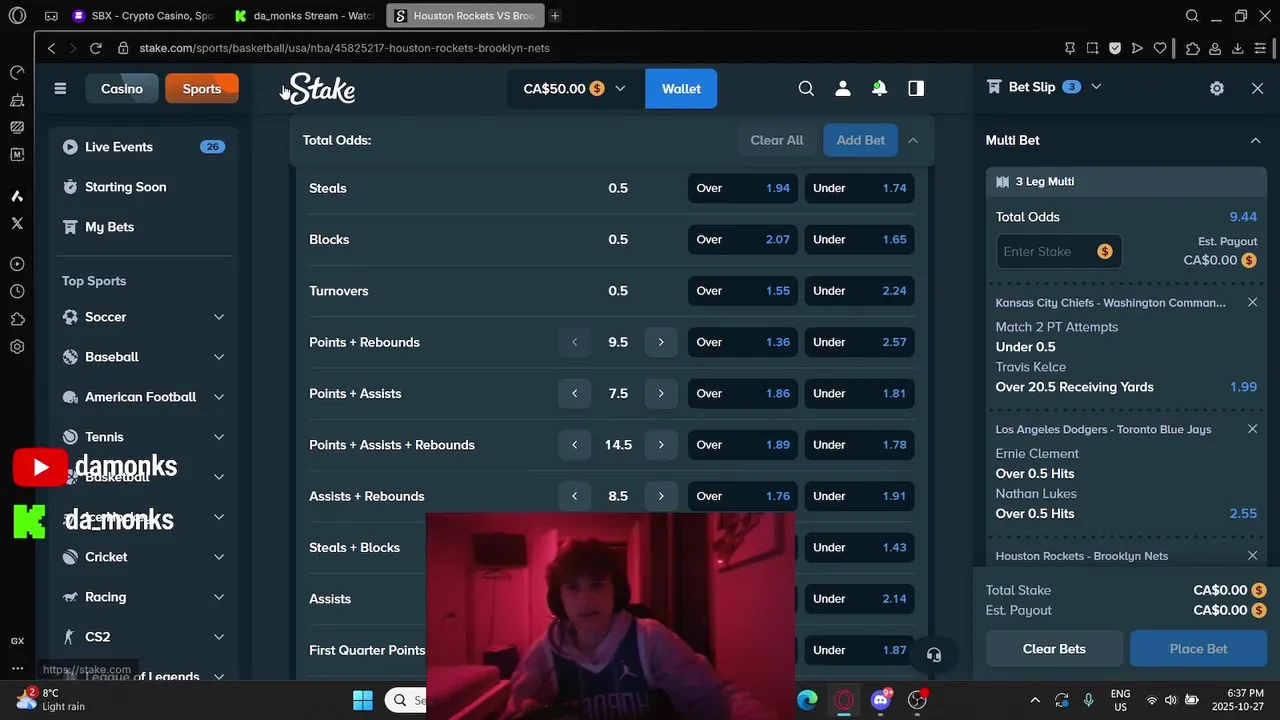Open the Stake search magnifier
This screenshot has height=720, width=1280.
(x=806, y=88)
